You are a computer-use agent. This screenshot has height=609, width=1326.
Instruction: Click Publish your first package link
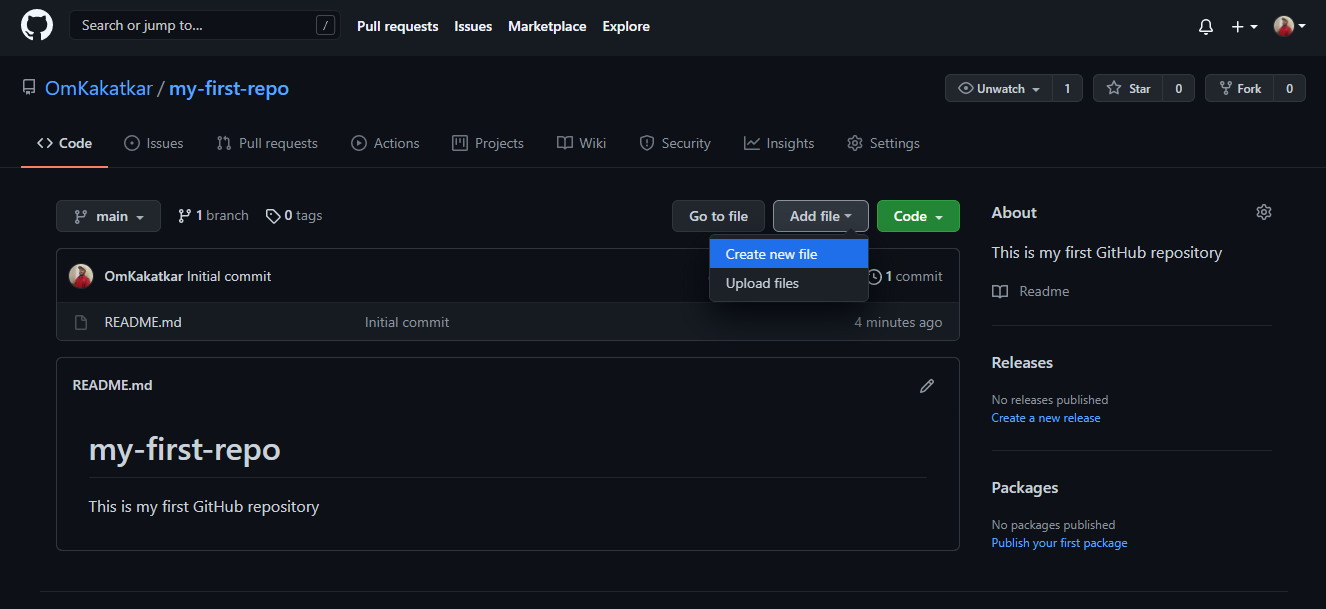point(1059,543)
